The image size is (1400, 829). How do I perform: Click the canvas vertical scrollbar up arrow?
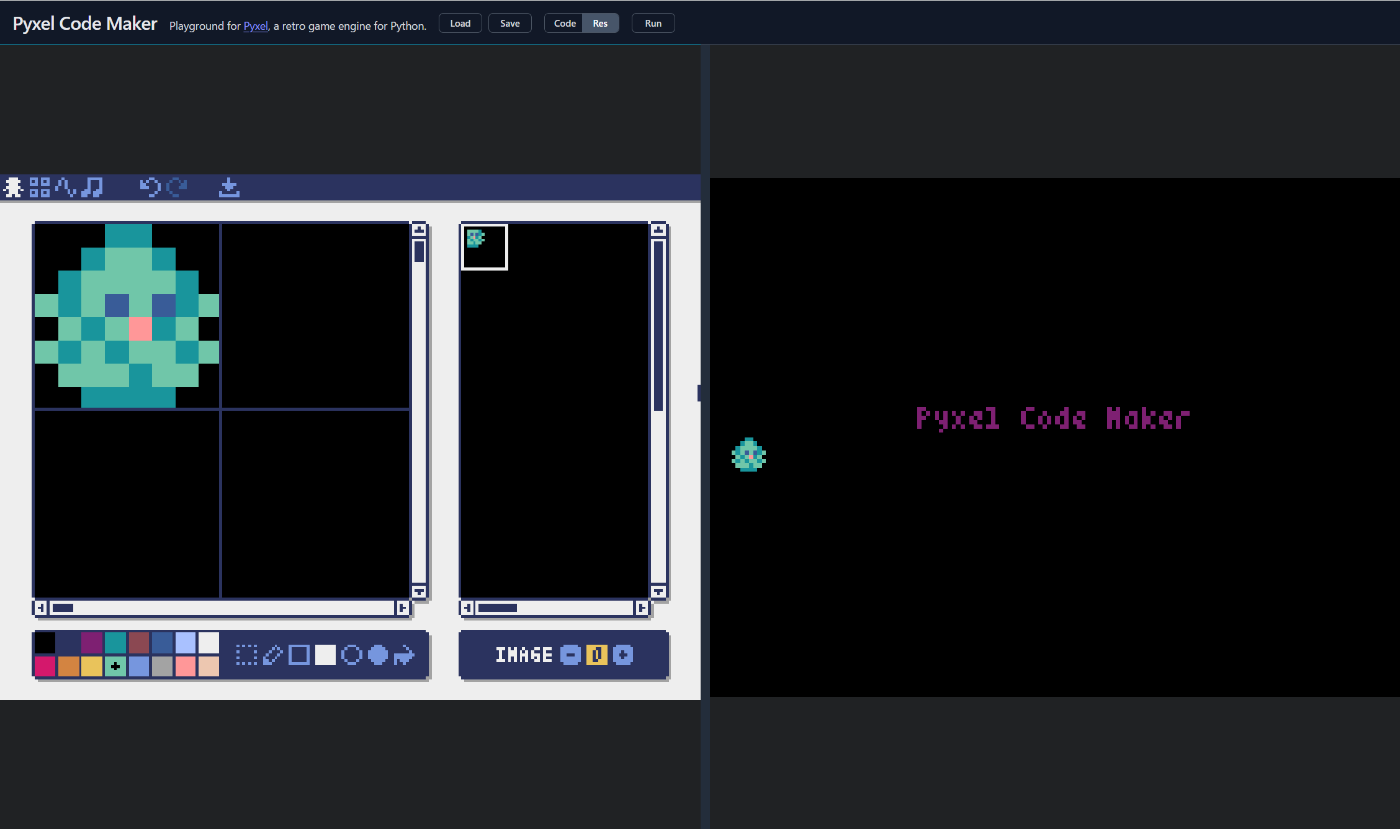(419, 229)
